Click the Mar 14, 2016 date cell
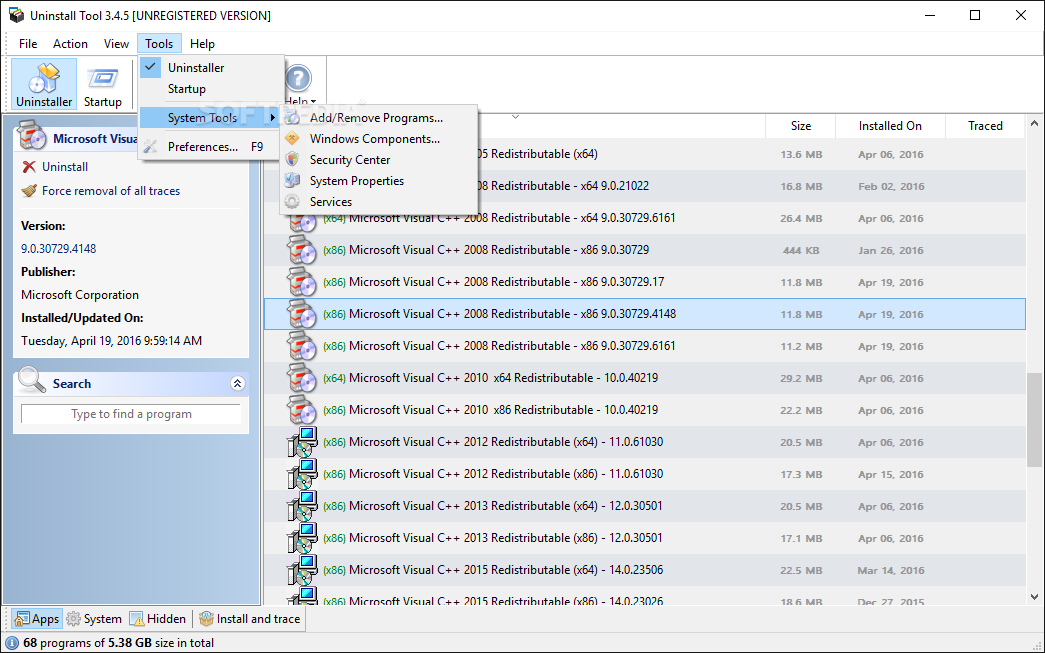The height and width of the screenshot is (653, 1045). (x=890, y=570)
